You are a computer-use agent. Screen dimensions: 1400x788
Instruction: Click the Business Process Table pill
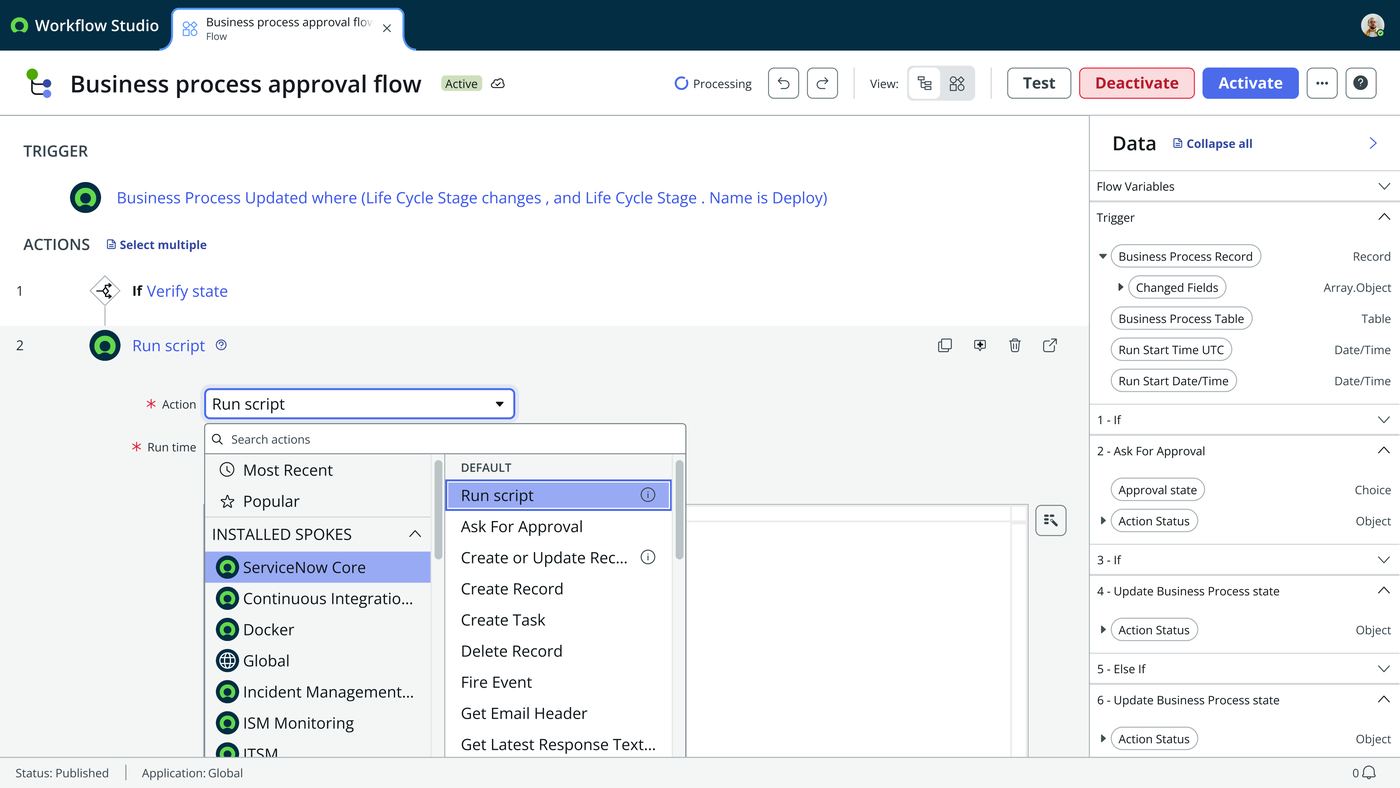click(1181, 319)
